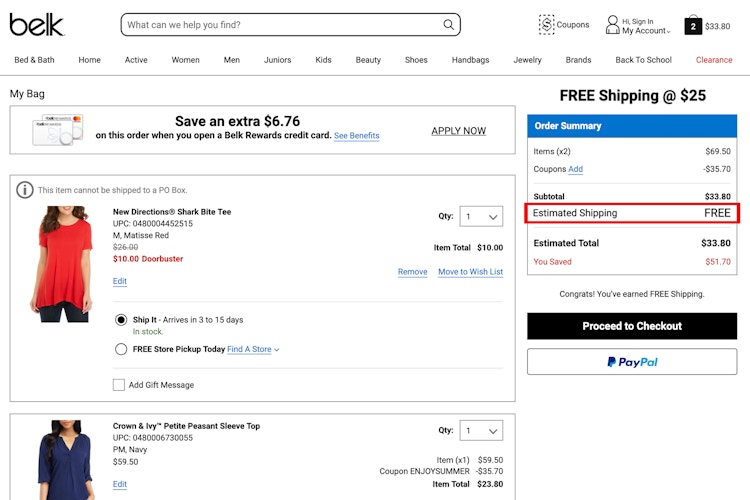The image size is (750, 500).
Task: Click the FREE Shipping @ $25 heading
Action: (632, 95)
